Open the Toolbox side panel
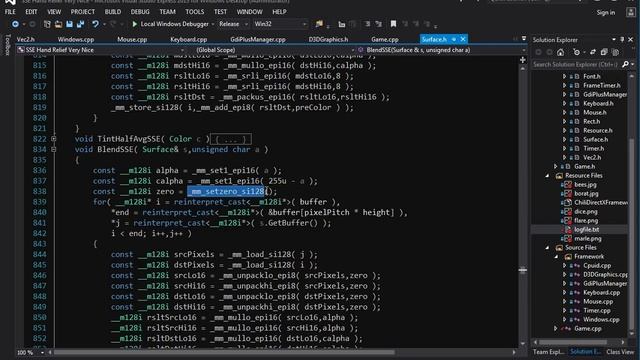This screenshot has width=640, height=360. click(x=7, y=45)
